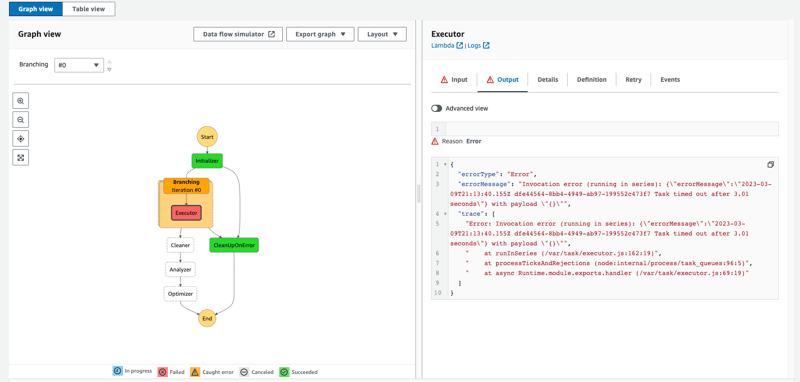Click the "errorMessage" key in output
Viewport: 800px width, 382px height.
[483, 184]
